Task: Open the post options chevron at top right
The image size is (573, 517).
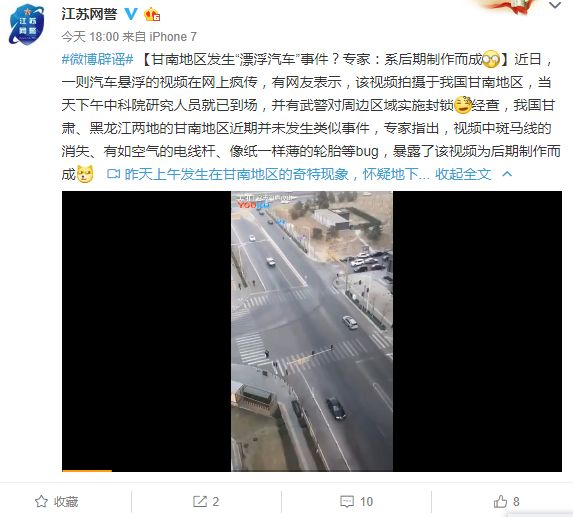Action: click(555, 5)
